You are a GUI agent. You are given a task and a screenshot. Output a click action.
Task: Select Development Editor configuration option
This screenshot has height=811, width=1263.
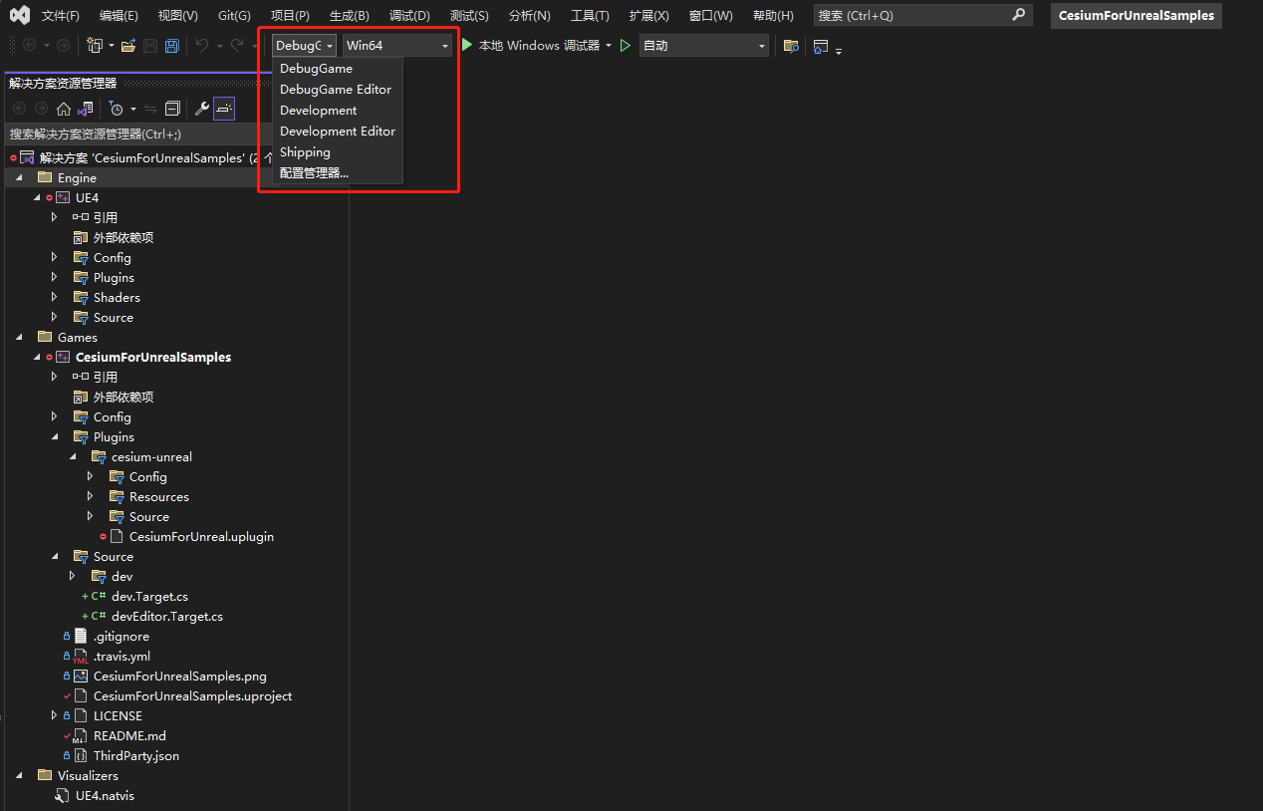click(x=337, y=131)
